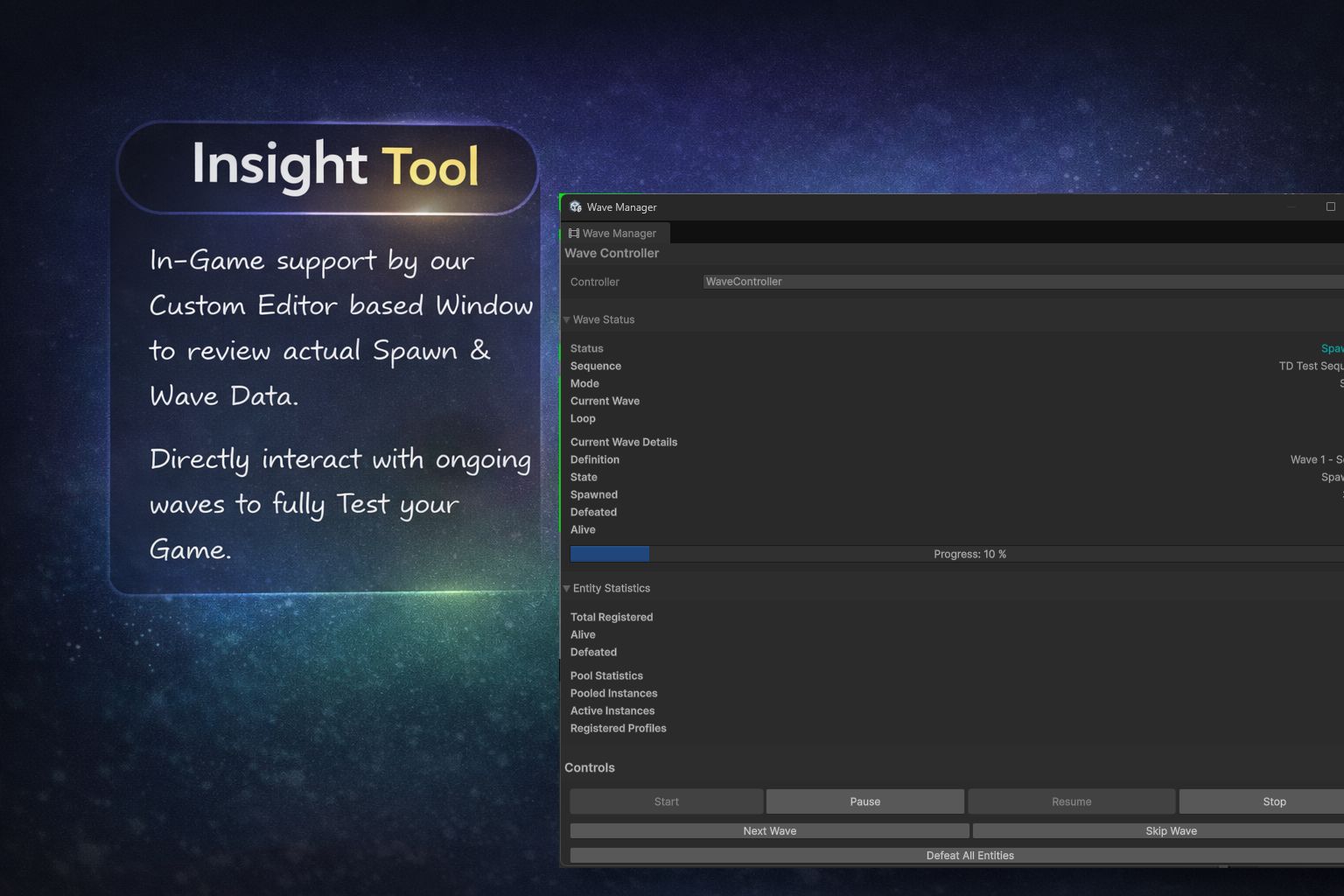Collapse the Wave Status foldout
This screenshot has width=1344, height=896.
tap(567, 320)
